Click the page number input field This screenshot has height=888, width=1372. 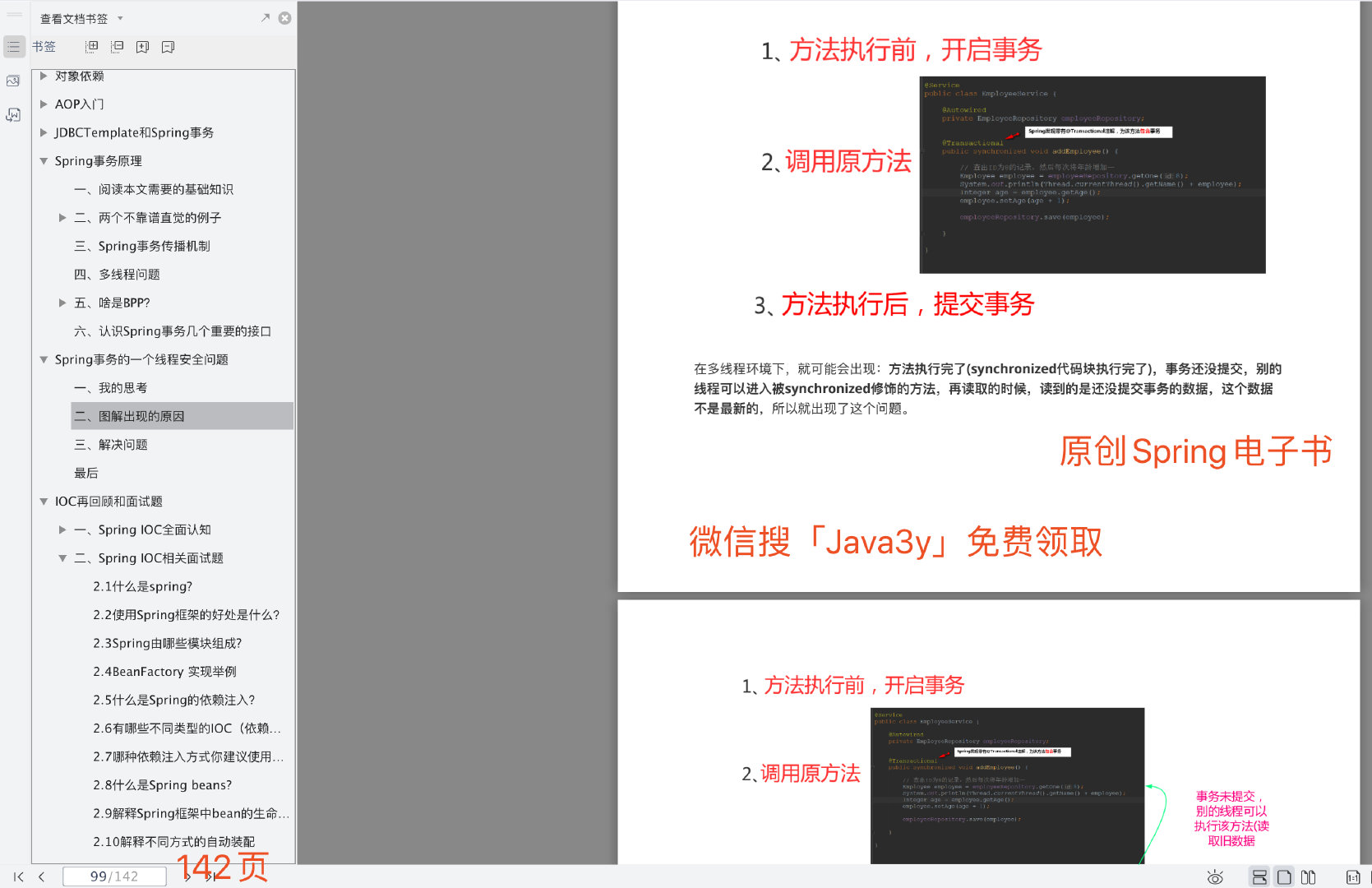click(x=114, y=876)
